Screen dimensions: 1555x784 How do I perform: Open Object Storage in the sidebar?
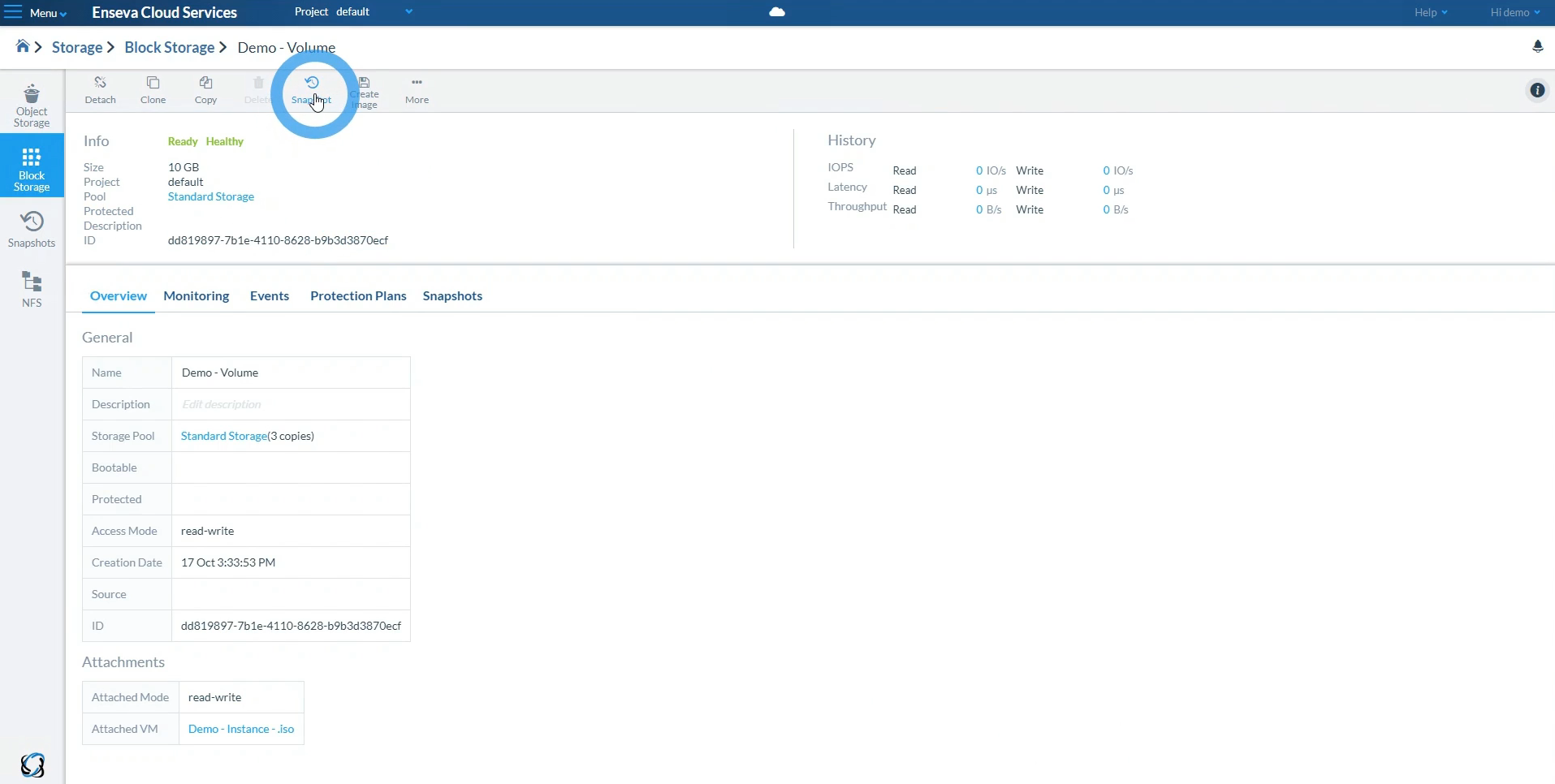click(x=32, y=106)
